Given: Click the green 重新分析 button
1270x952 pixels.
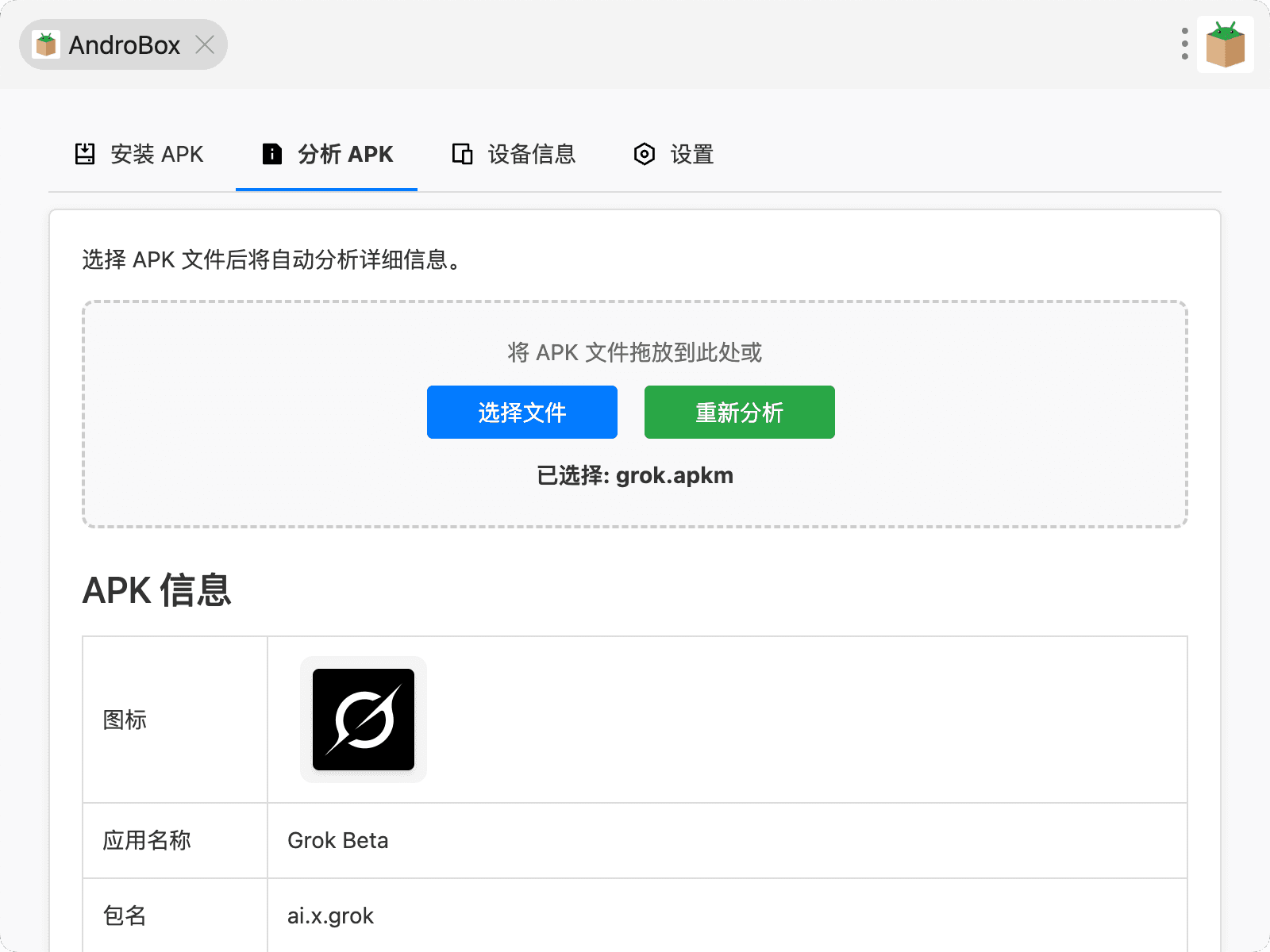Looking at the screenshot, I should click(740, 412).
